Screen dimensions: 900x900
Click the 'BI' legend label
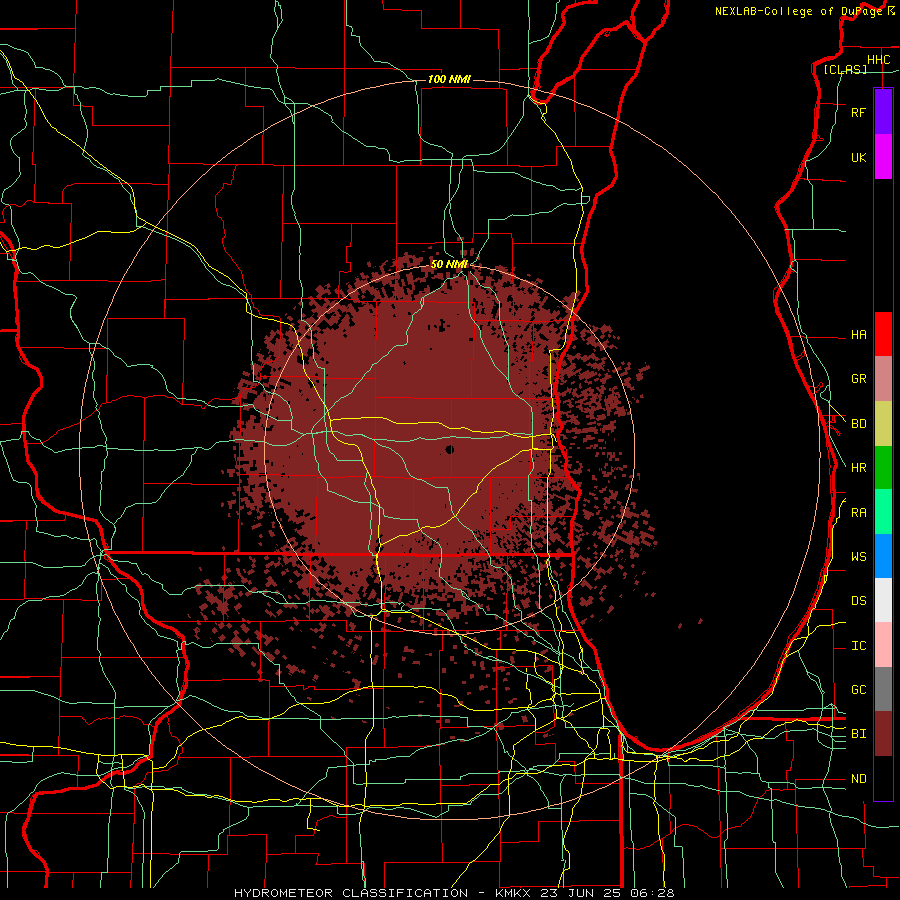pos(859,734)
